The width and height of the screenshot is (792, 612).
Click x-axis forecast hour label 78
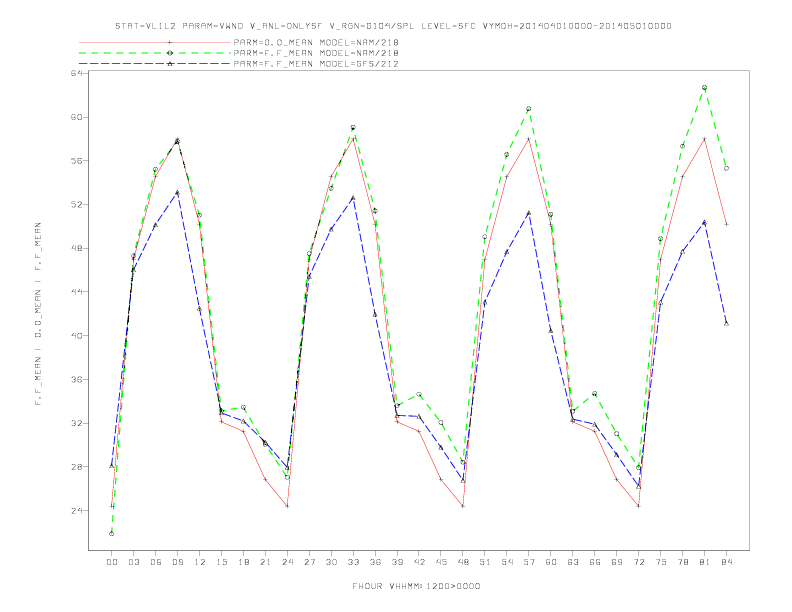[682, 562]
